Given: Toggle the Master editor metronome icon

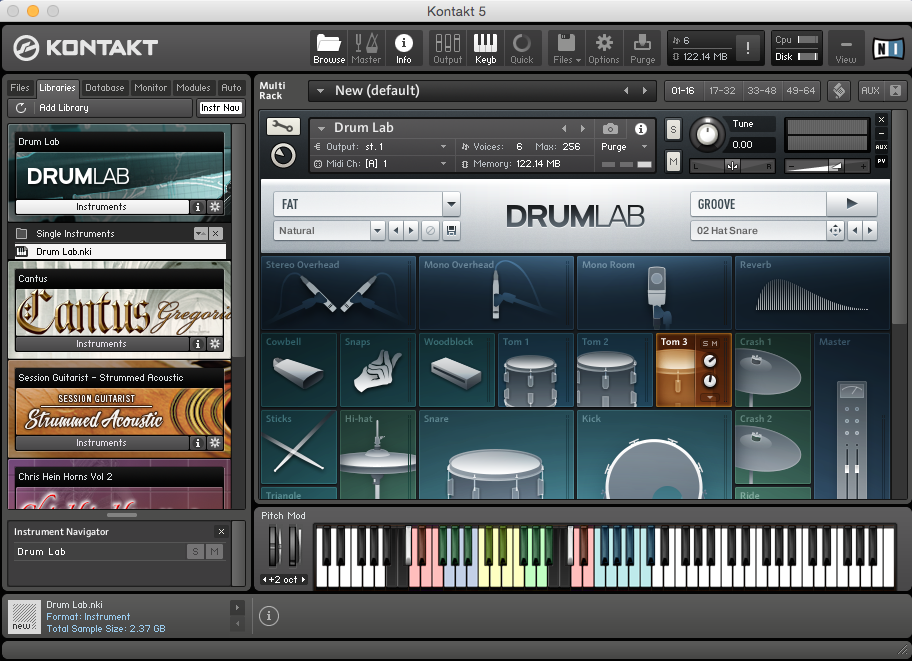Looking at the screenshot, I should click(366, 48).
